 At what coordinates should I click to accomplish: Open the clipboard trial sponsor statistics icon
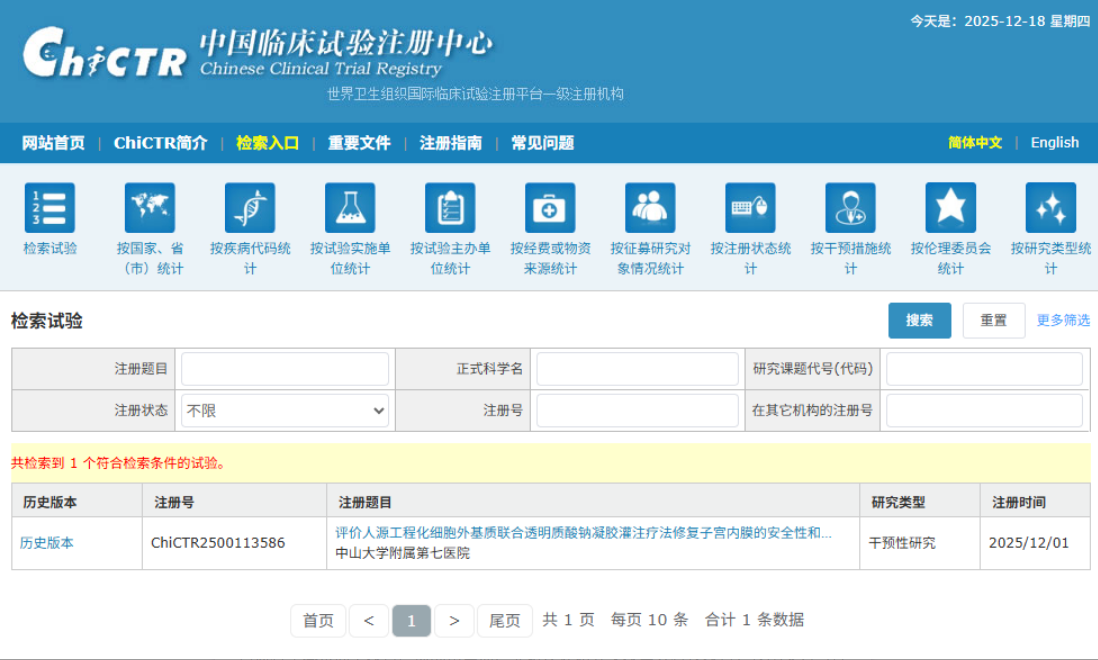pos(450,208)
